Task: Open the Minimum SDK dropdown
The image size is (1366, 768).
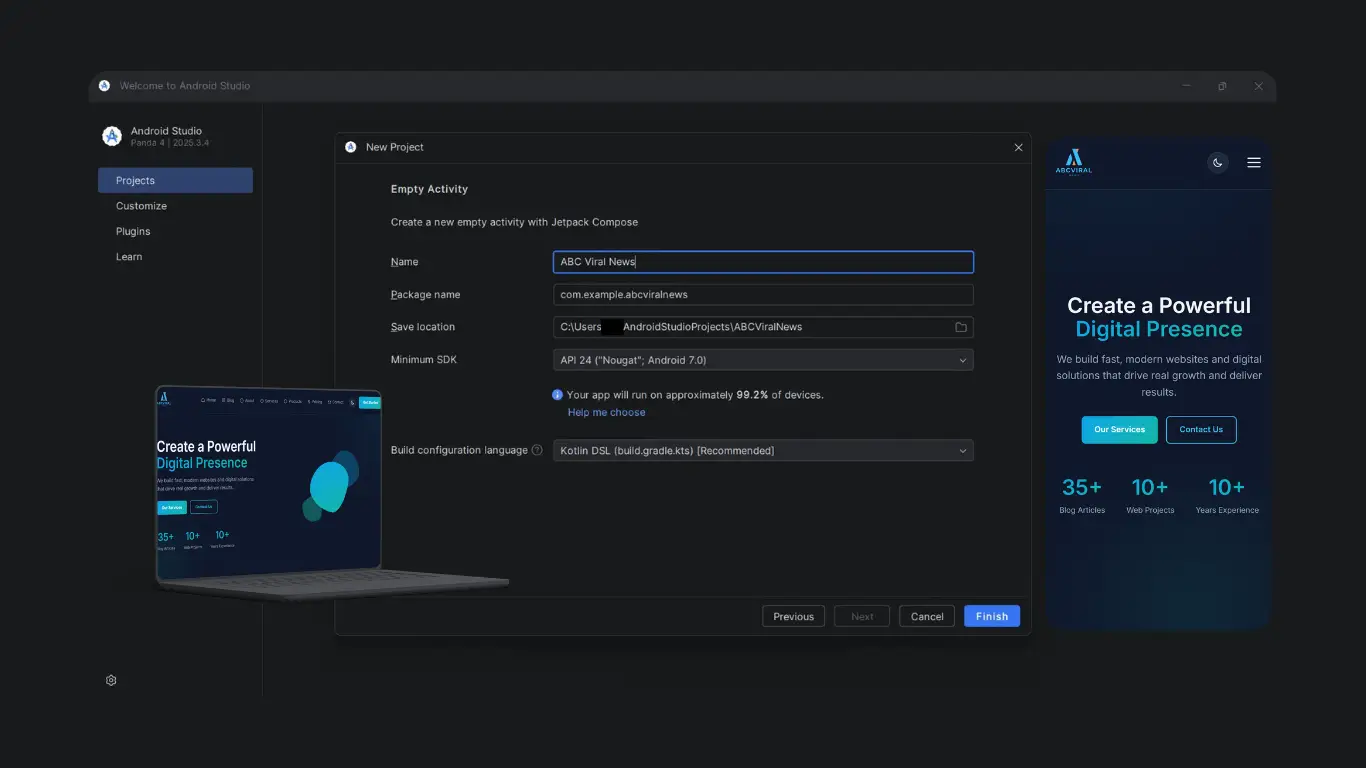Action: [763, 360]
